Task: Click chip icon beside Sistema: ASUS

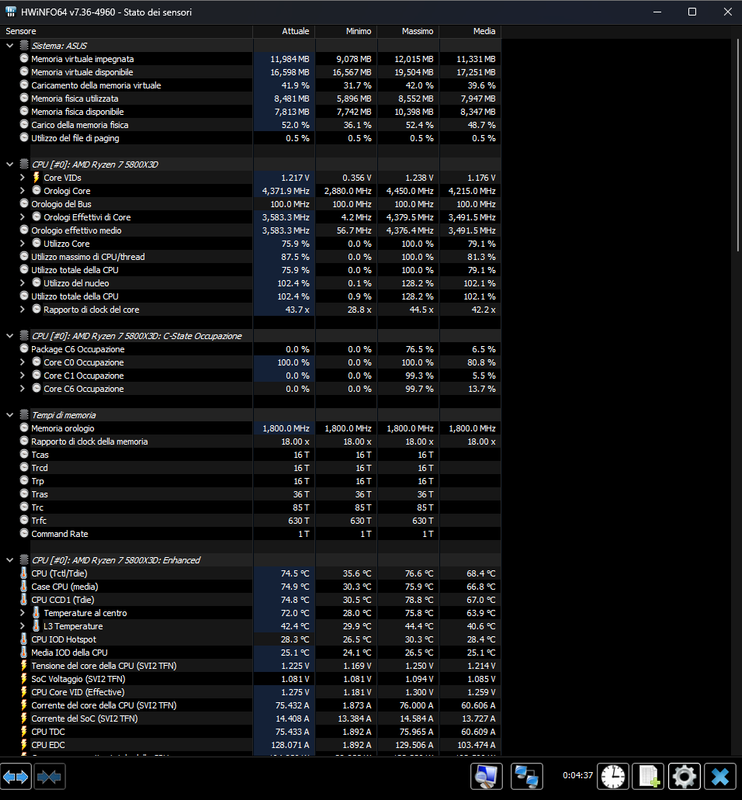Action: pos(24,45)
